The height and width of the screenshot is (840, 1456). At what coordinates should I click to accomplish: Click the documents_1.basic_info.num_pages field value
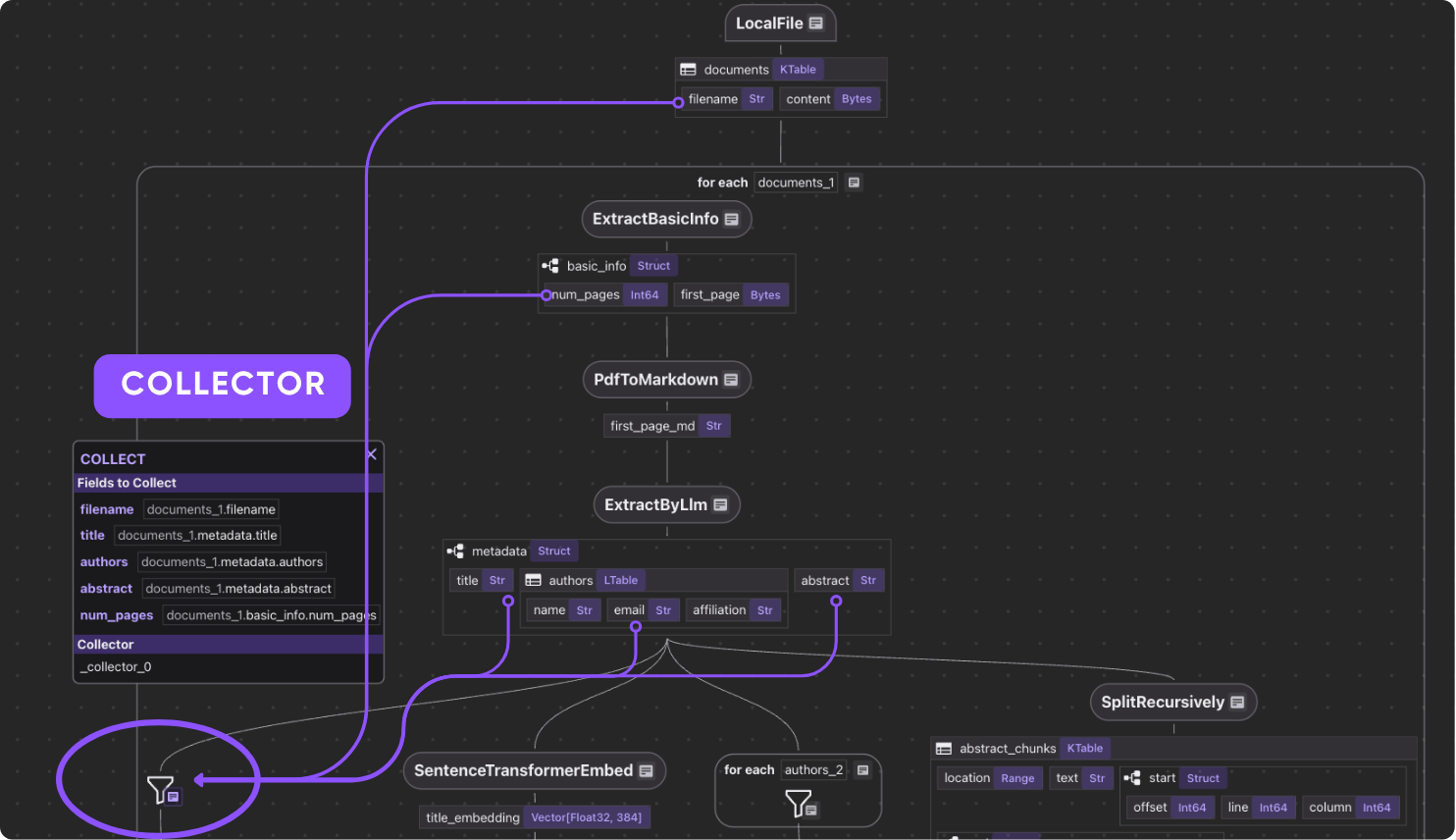[x=271, y=615]
